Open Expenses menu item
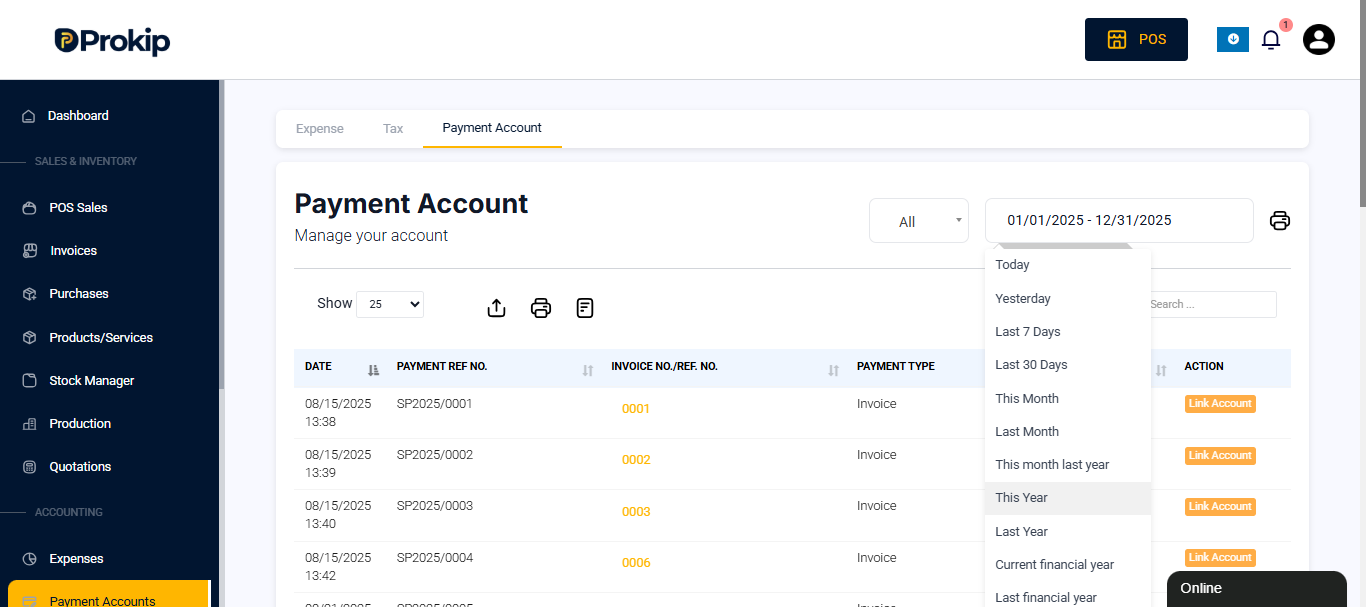This screenshot has height=607, width=1366. [x=76, y=559]
